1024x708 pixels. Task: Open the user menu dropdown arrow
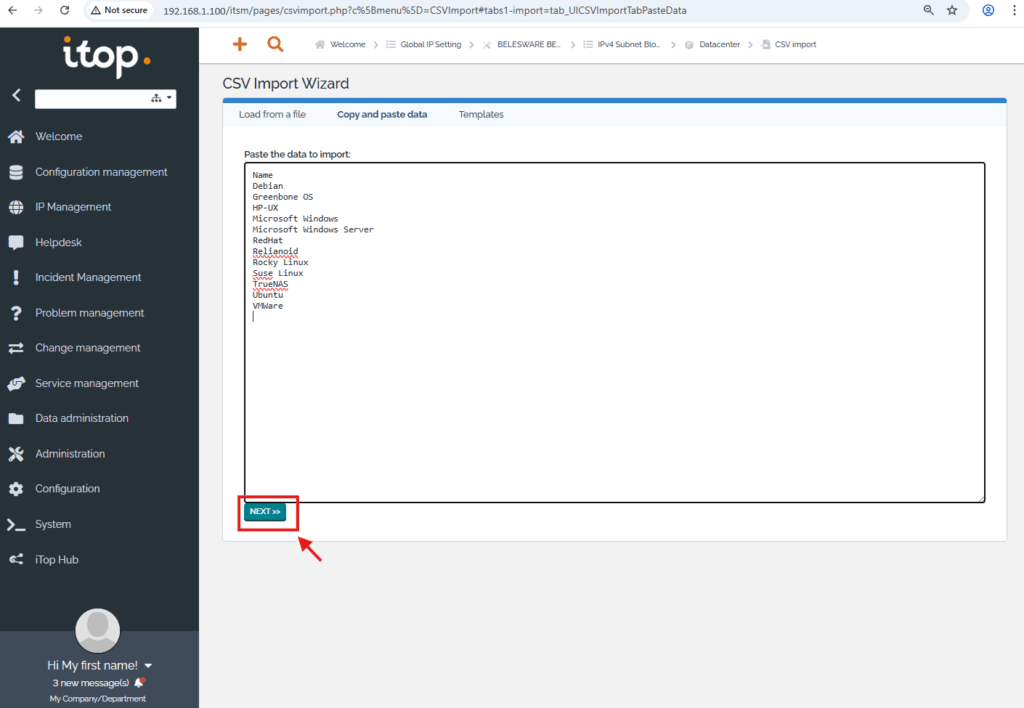coord(149,666)
